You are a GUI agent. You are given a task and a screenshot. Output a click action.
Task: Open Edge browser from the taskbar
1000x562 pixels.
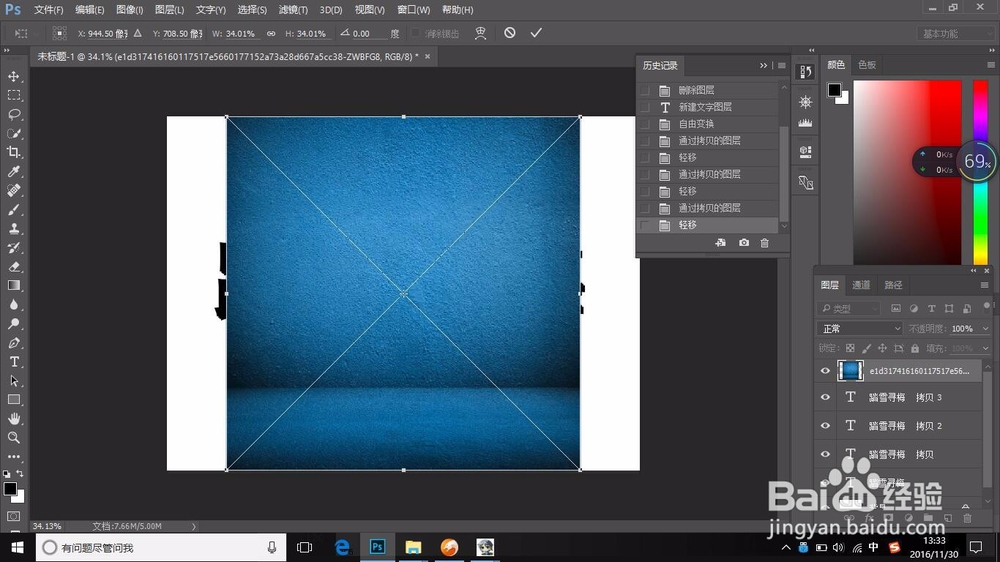click(x=342, y=547)
